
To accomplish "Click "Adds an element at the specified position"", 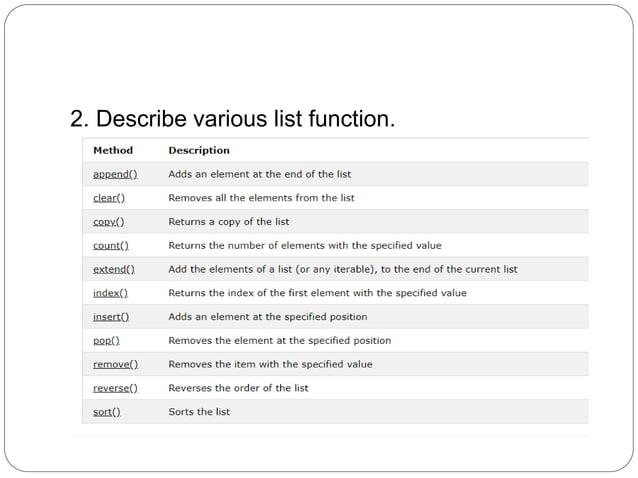I will click(267, 316).
